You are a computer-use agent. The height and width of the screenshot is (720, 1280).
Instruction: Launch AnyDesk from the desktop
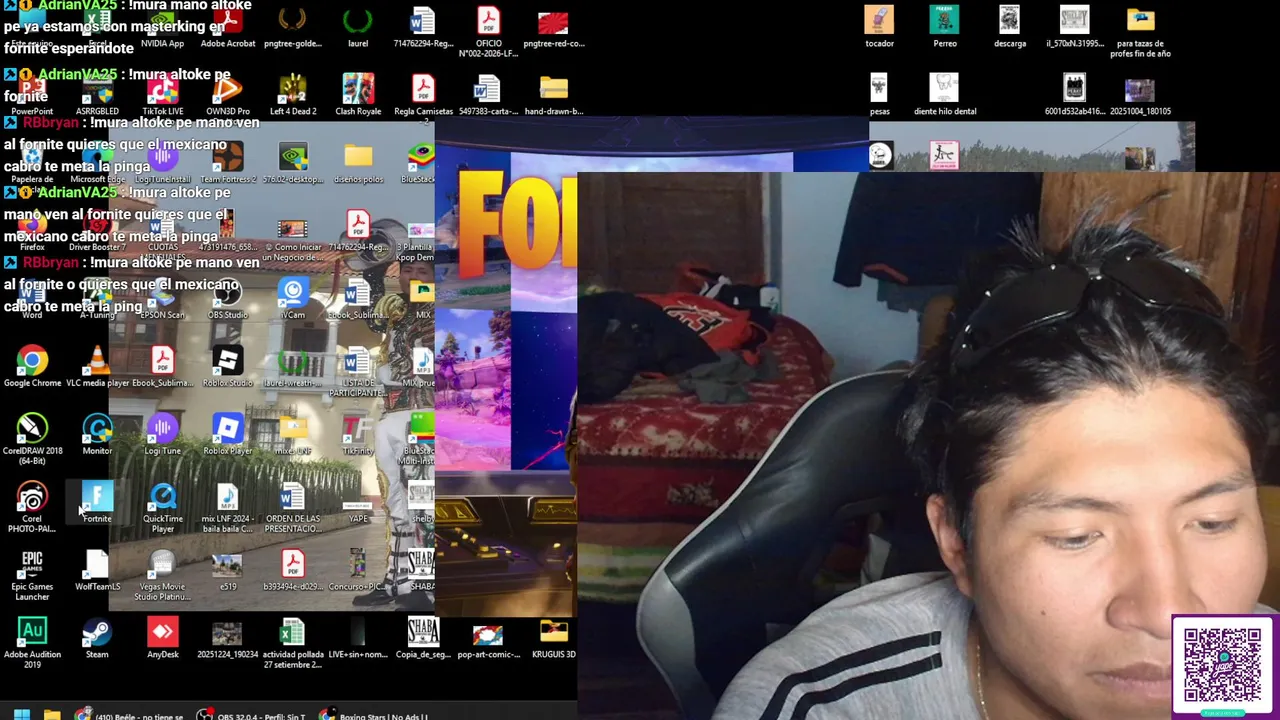click(x=162, y=639)
